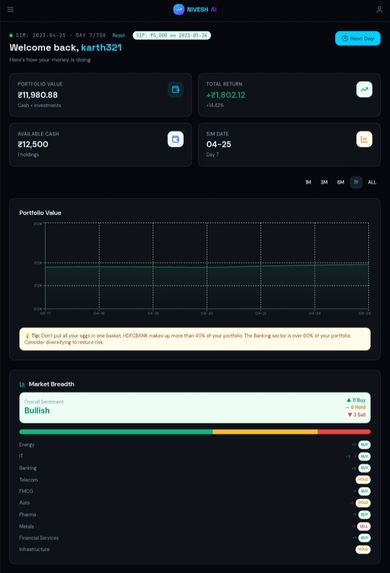Click the BUY badge for IT
The width and height of the screenshot is (390, 573).
(x=364, y=456)
